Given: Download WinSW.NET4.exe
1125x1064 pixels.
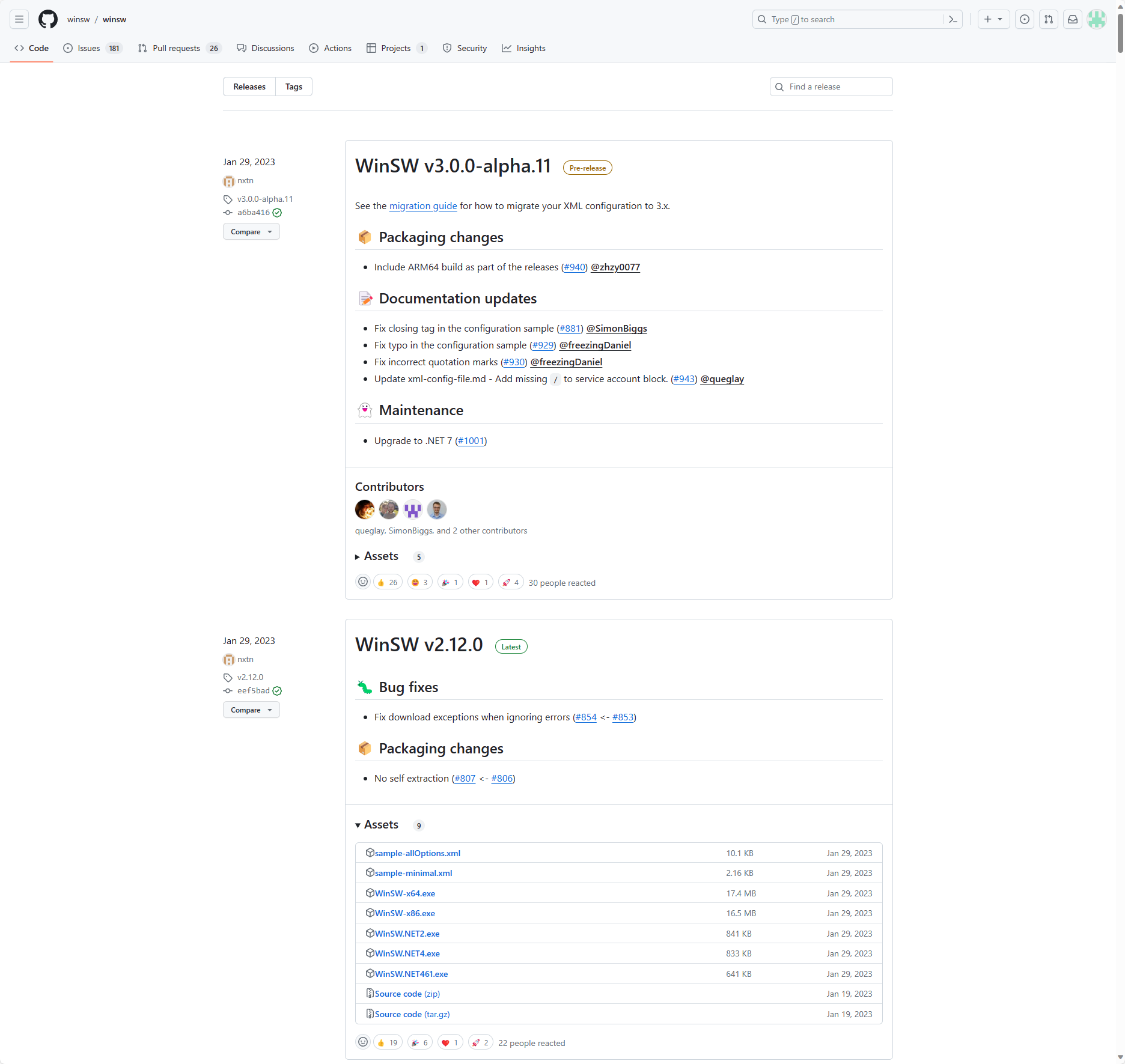Looking at the screenshot, I should click(x=407, y=953).
